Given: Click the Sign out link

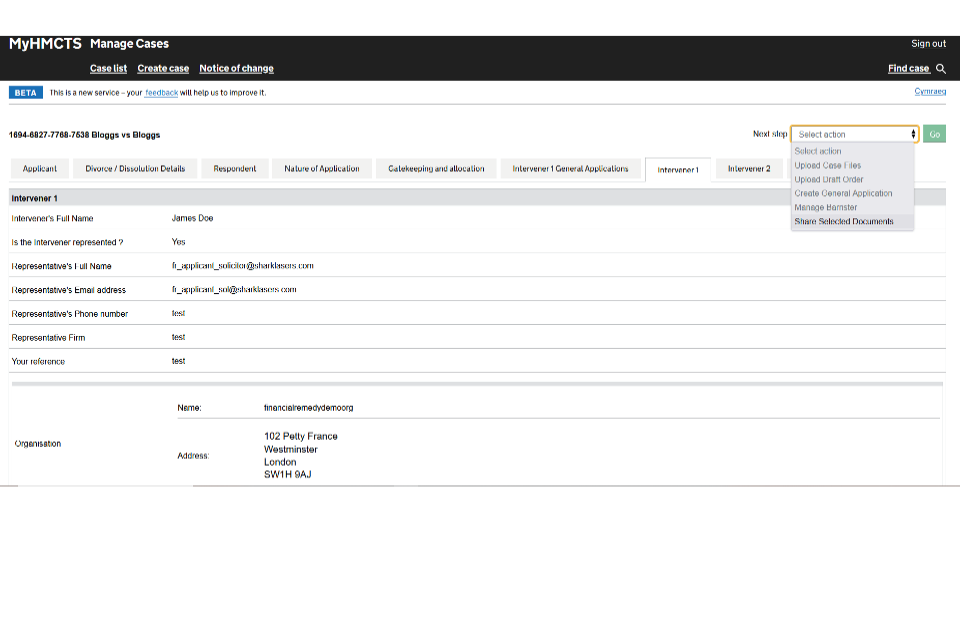Looking at the screenshot, I should pos(928,44).
